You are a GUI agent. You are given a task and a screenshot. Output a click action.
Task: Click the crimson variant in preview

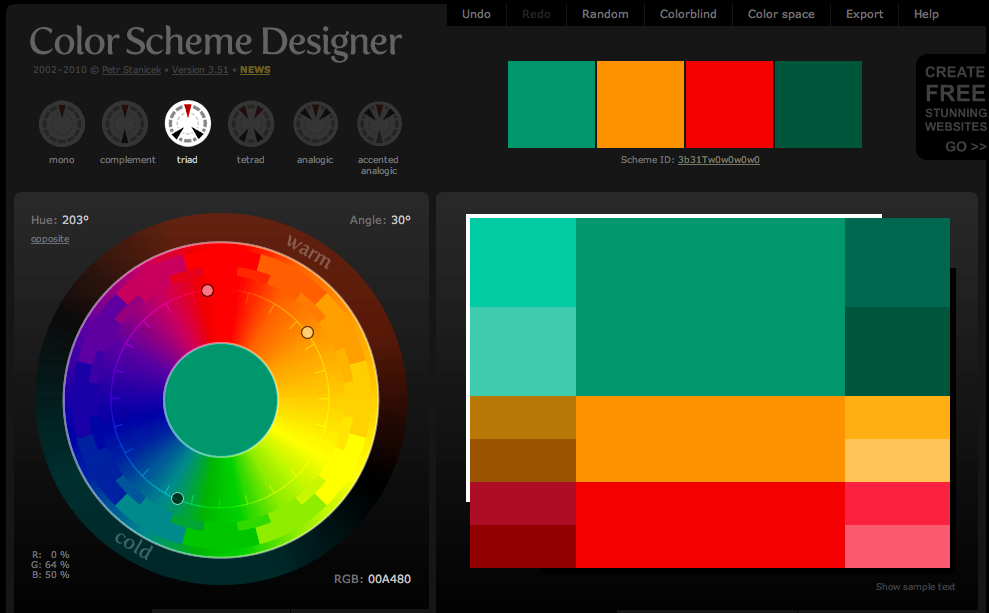coord(523,503)
